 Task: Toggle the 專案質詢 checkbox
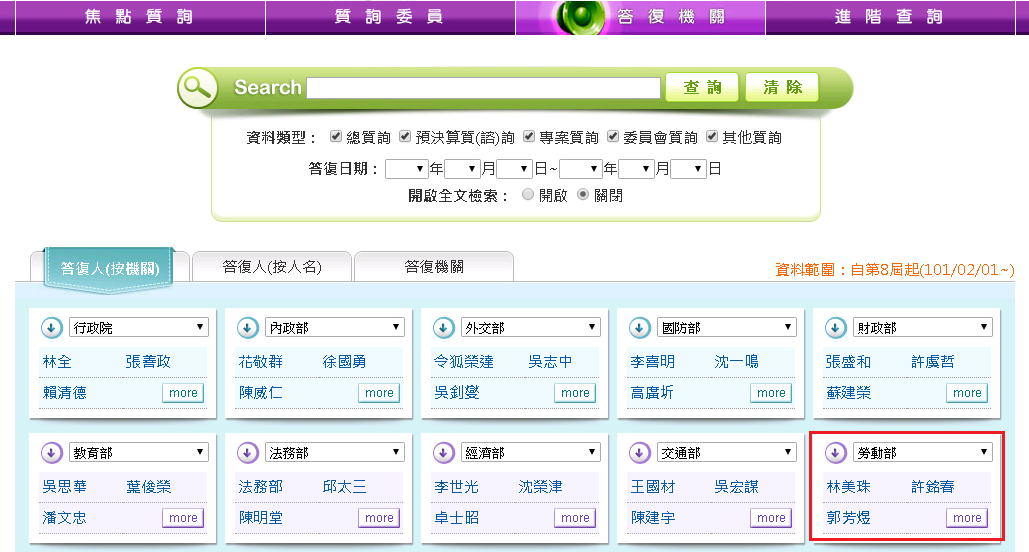click(529, 137)
